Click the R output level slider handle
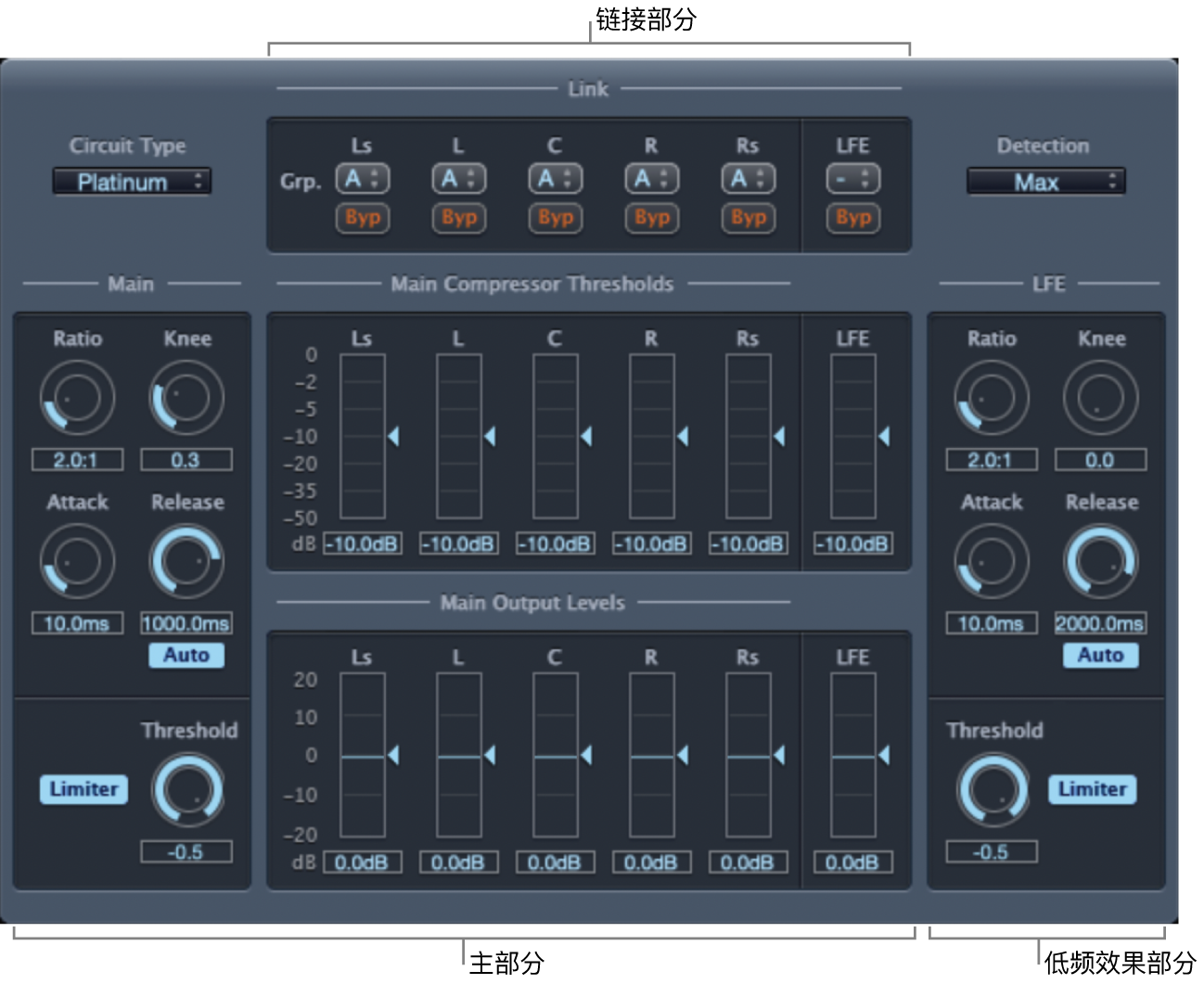The image size is (1204, 984). point(683,756)
